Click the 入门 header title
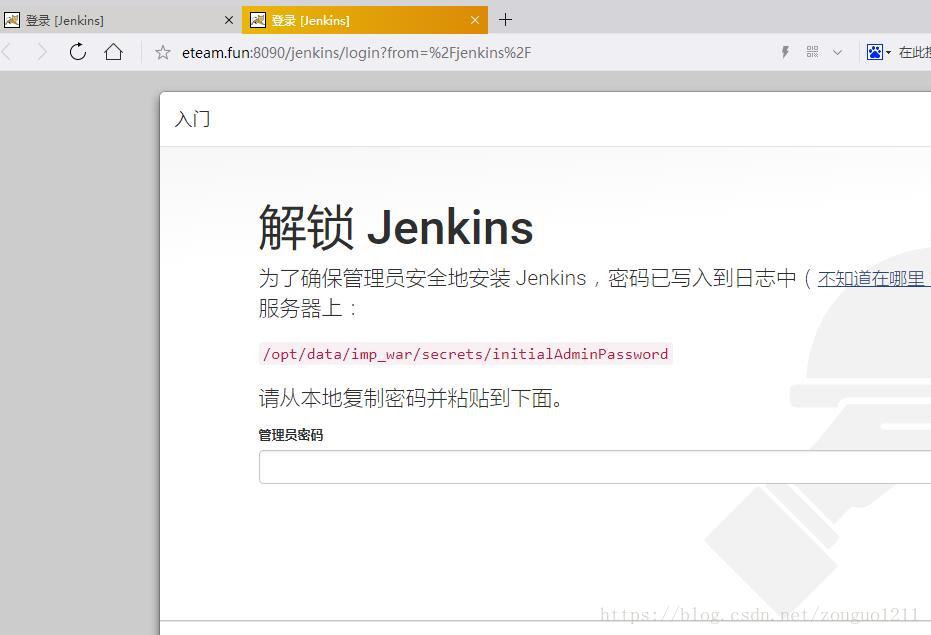This screenshot has width=931, height=635. (x=192, y=119)
